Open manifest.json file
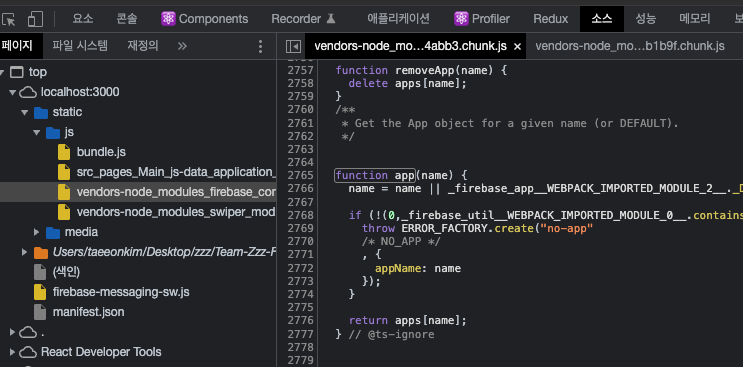Viewport: 743px width, 367px height. [88, 312]
